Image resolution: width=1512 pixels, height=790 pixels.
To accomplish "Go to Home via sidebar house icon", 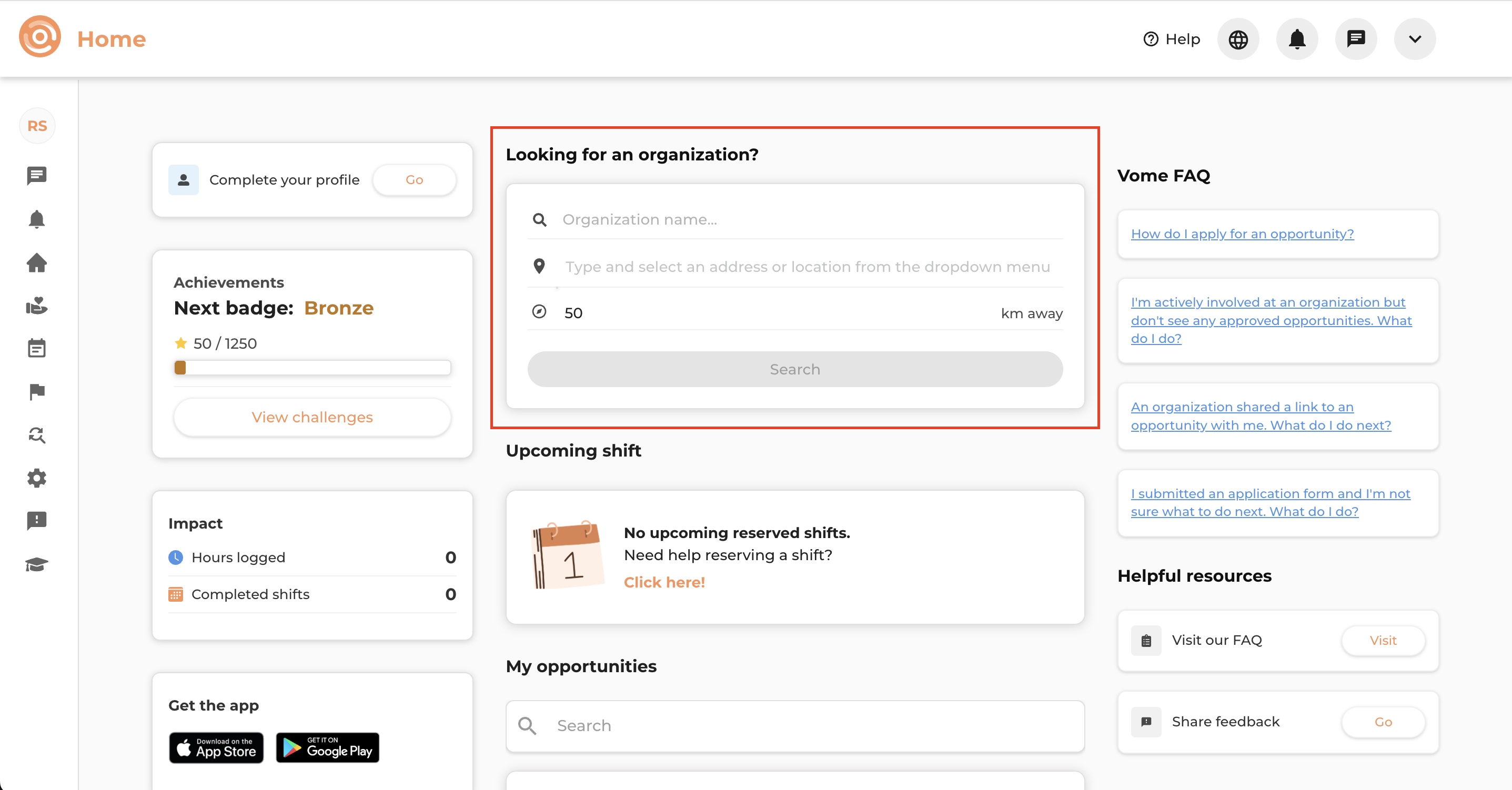I will 37,262.
